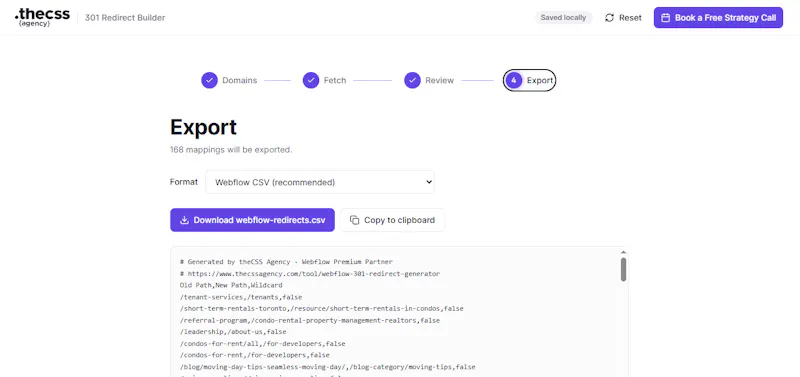This screenshot has width=800, height=377.
Task: Click the '/tenant-services,/tenants,false' line
Action: [x=241, y=297]
